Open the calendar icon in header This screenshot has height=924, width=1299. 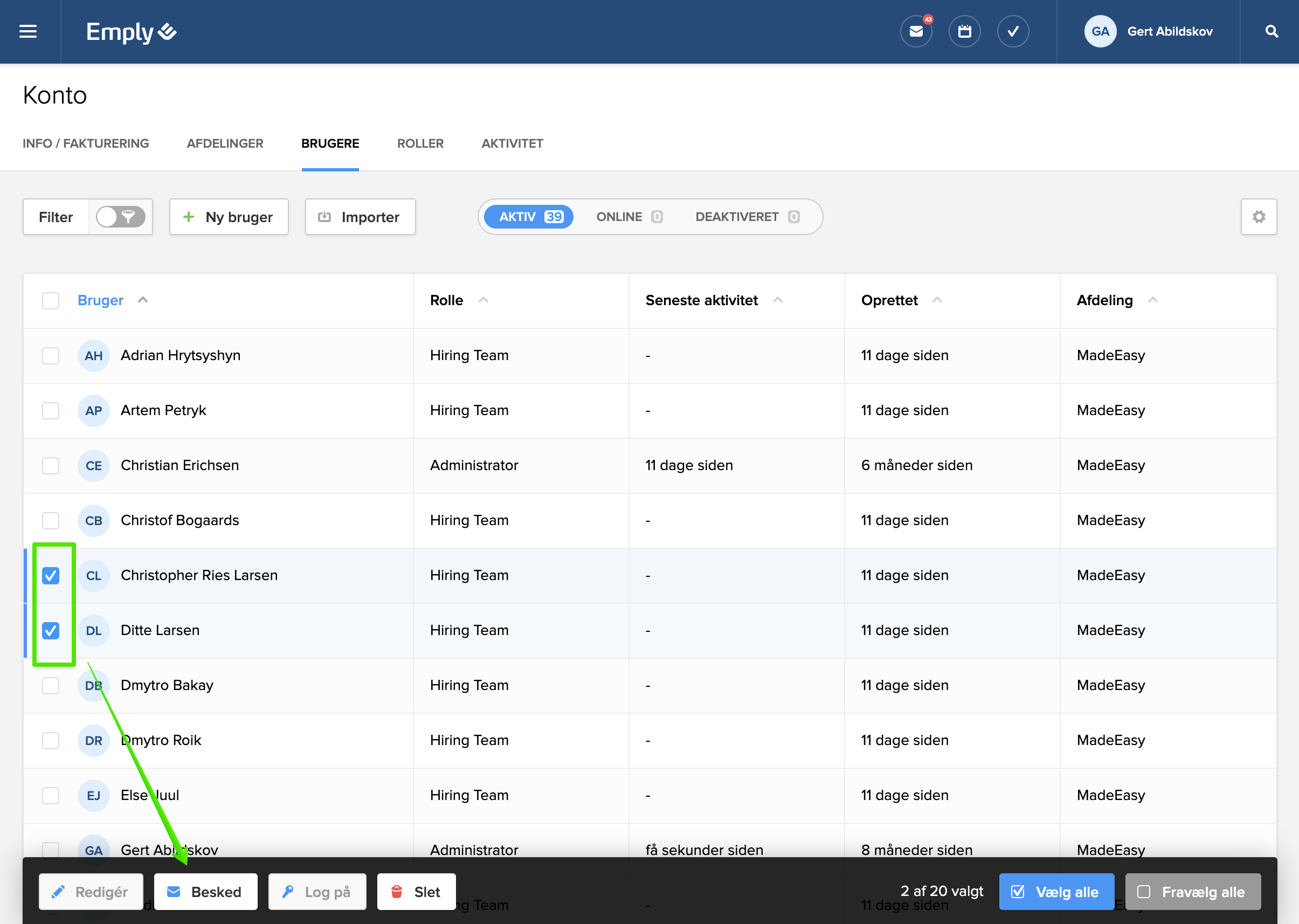[x=964, y=31]
